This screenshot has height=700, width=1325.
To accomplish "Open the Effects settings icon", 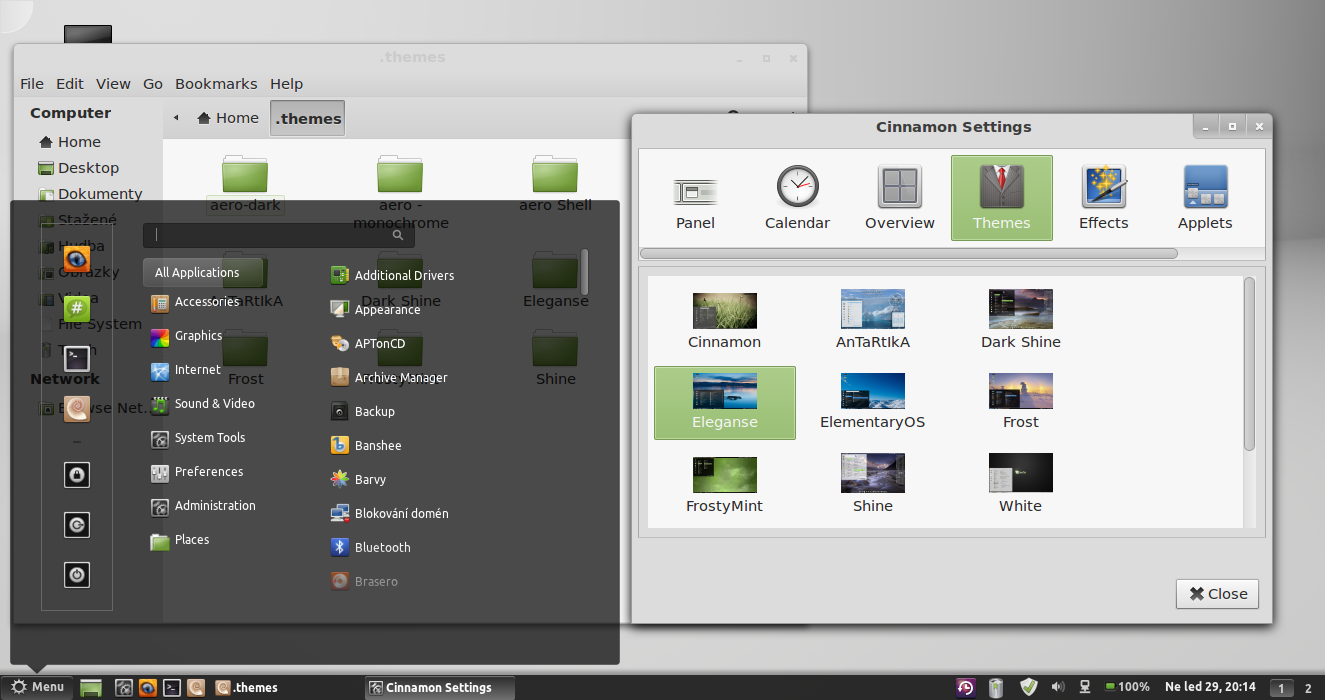I will [x=1104, y=198].
